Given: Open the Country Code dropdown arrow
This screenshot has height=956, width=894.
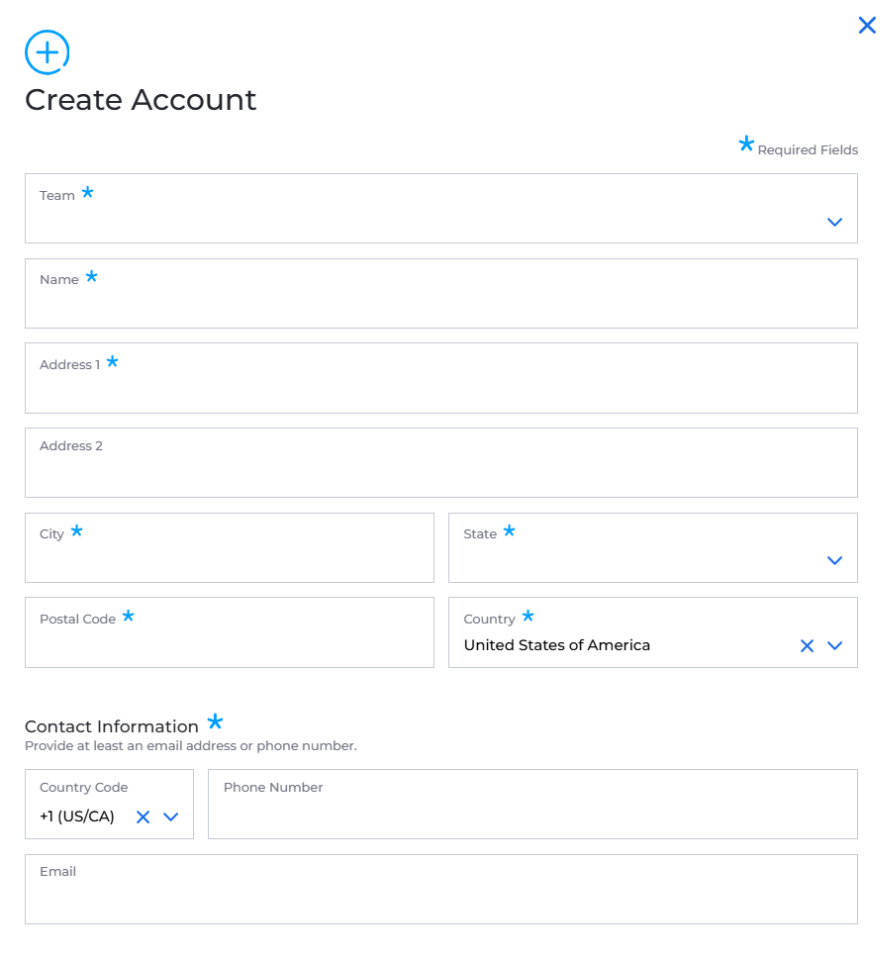Looking at the screenshot, I should tap(171, 817).
